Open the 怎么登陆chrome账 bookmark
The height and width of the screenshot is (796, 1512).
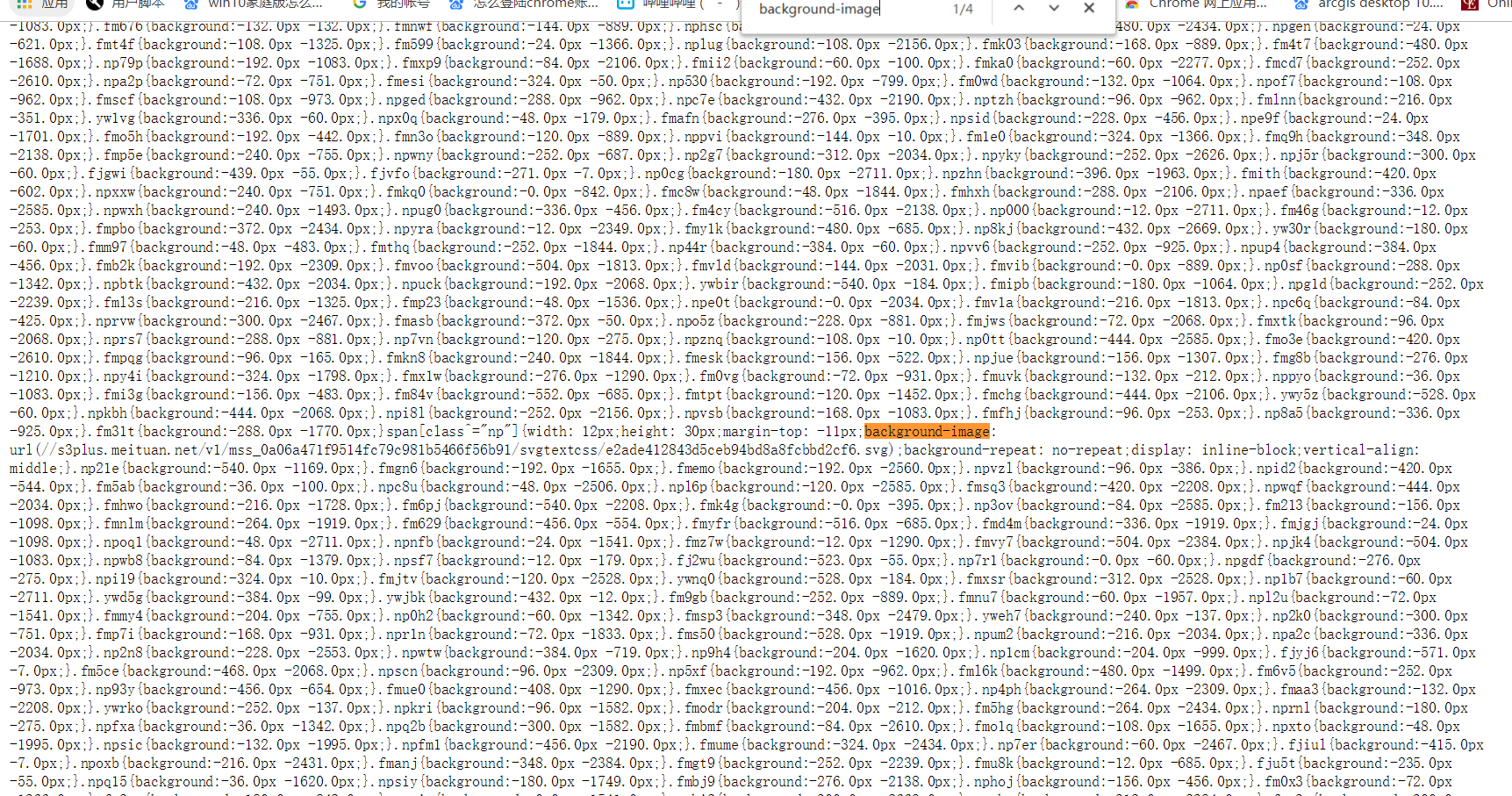pyautogui.click(x=525, y=4)
